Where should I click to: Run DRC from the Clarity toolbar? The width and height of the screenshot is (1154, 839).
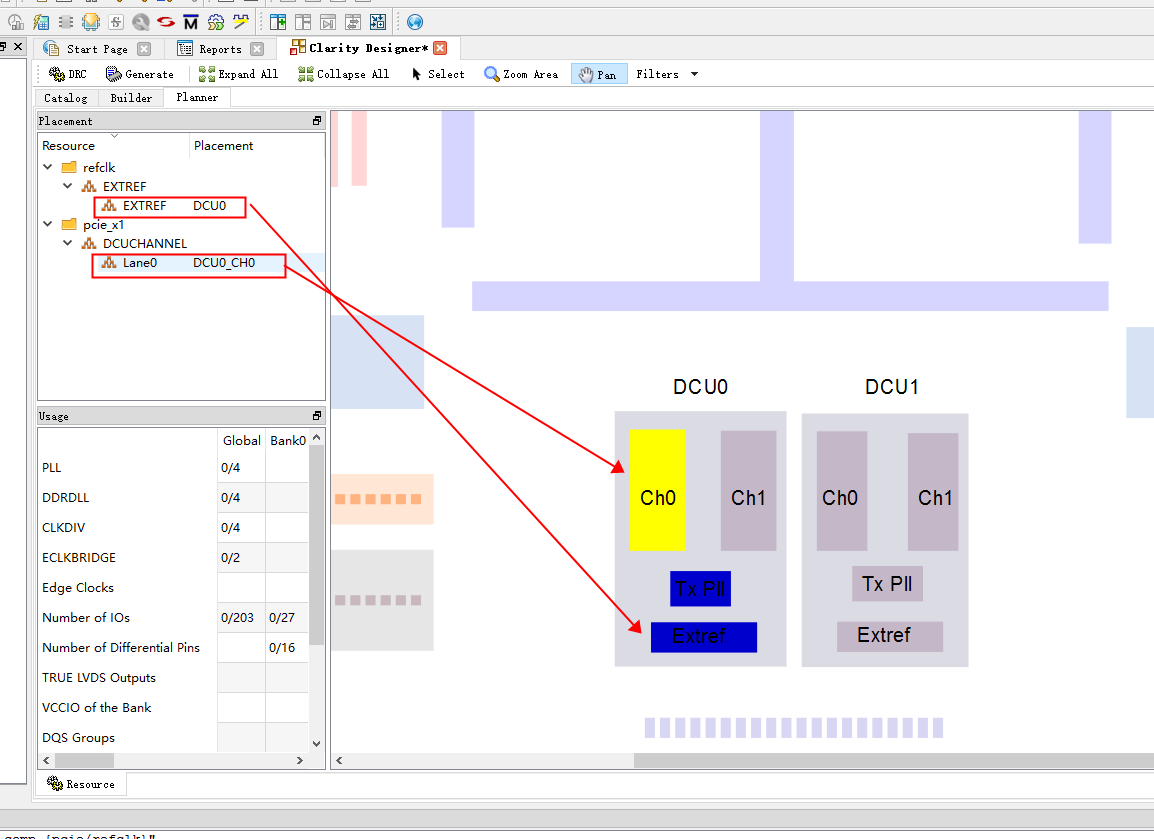coord(68,74)
